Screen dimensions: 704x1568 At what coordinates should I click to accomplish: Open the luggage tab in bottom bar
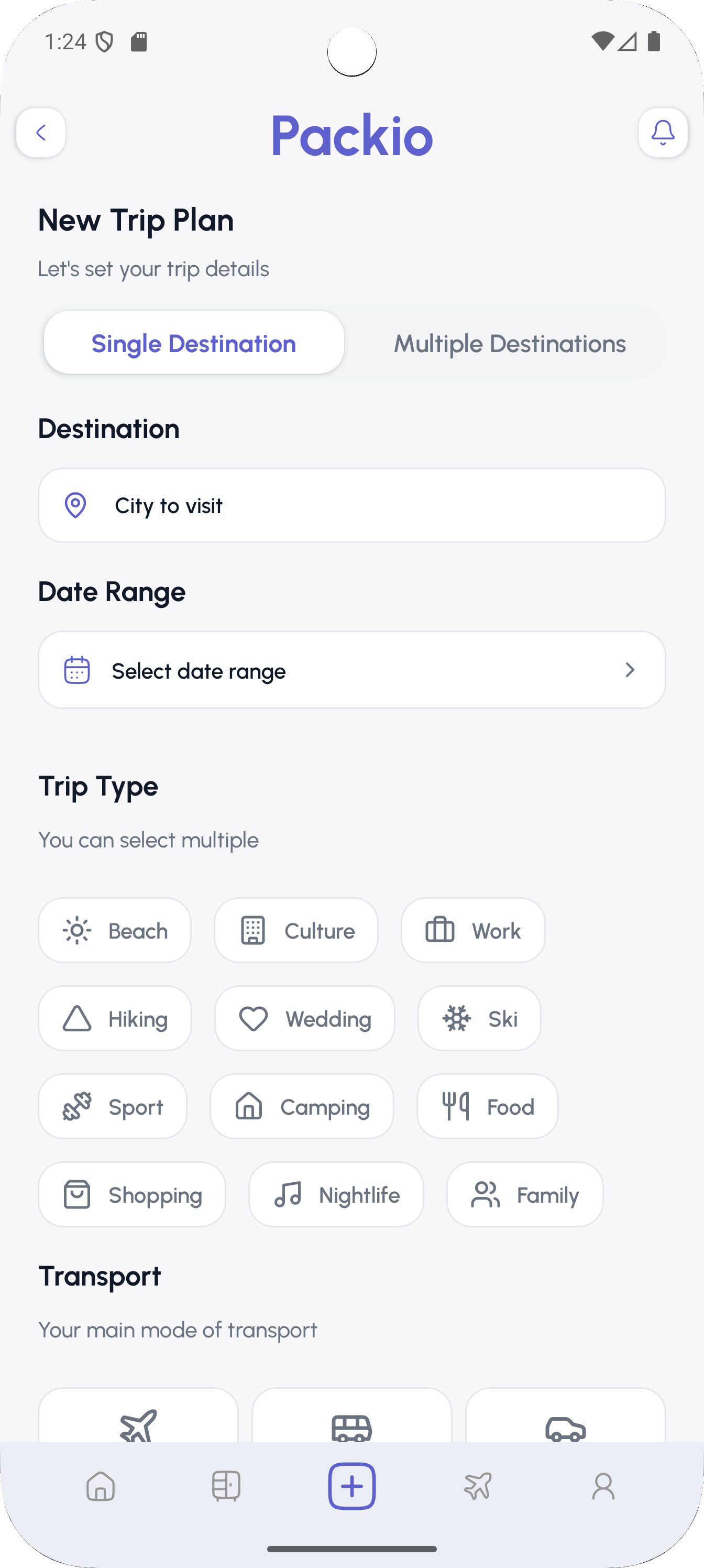click(226, 1486)
